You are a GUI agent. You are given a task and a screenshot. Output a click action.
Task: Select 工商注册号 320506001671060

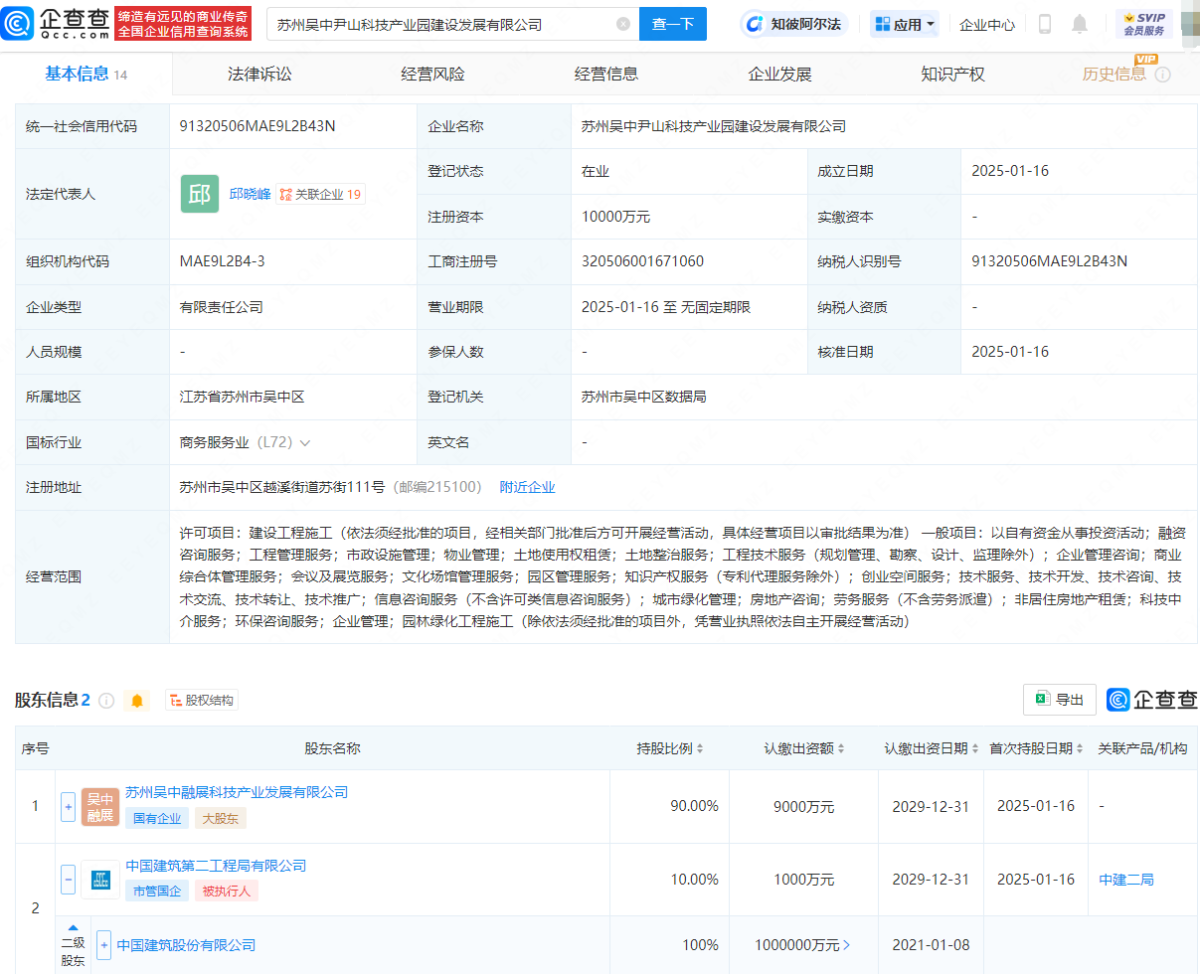click(x=642, y=262)
